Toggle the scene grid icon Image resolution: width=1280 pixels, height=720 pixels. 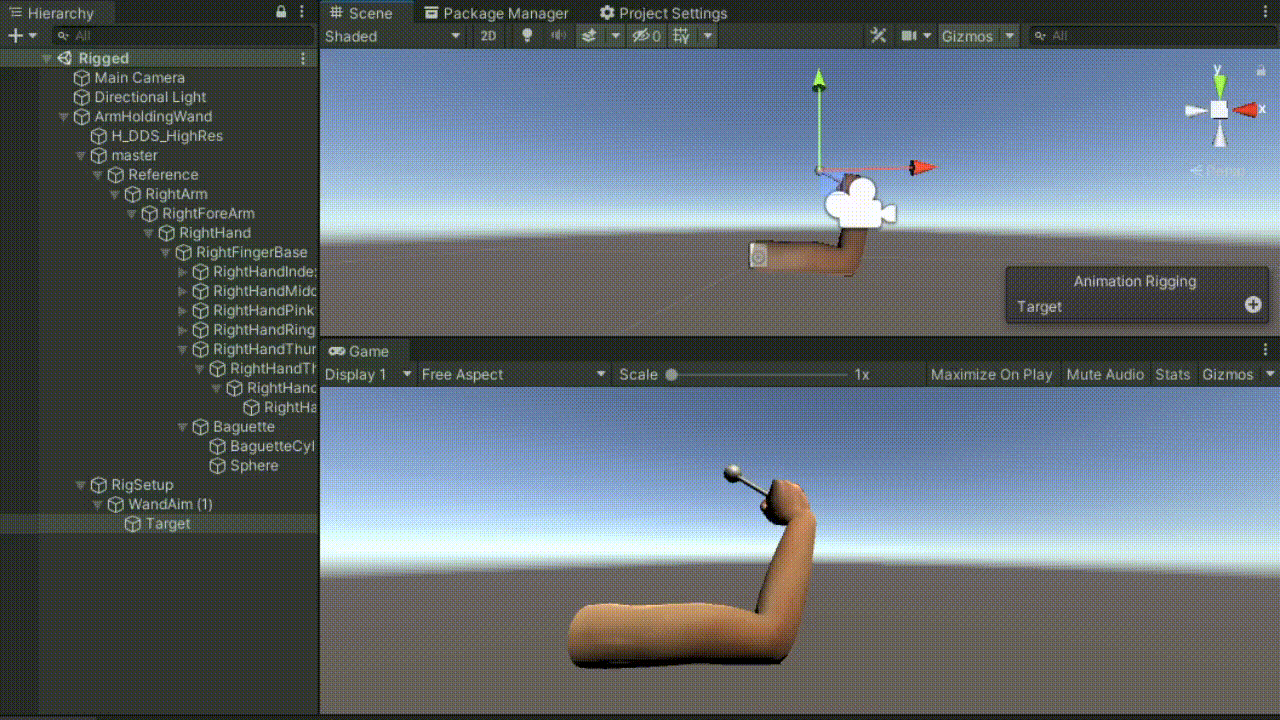(x=681, y=36)
